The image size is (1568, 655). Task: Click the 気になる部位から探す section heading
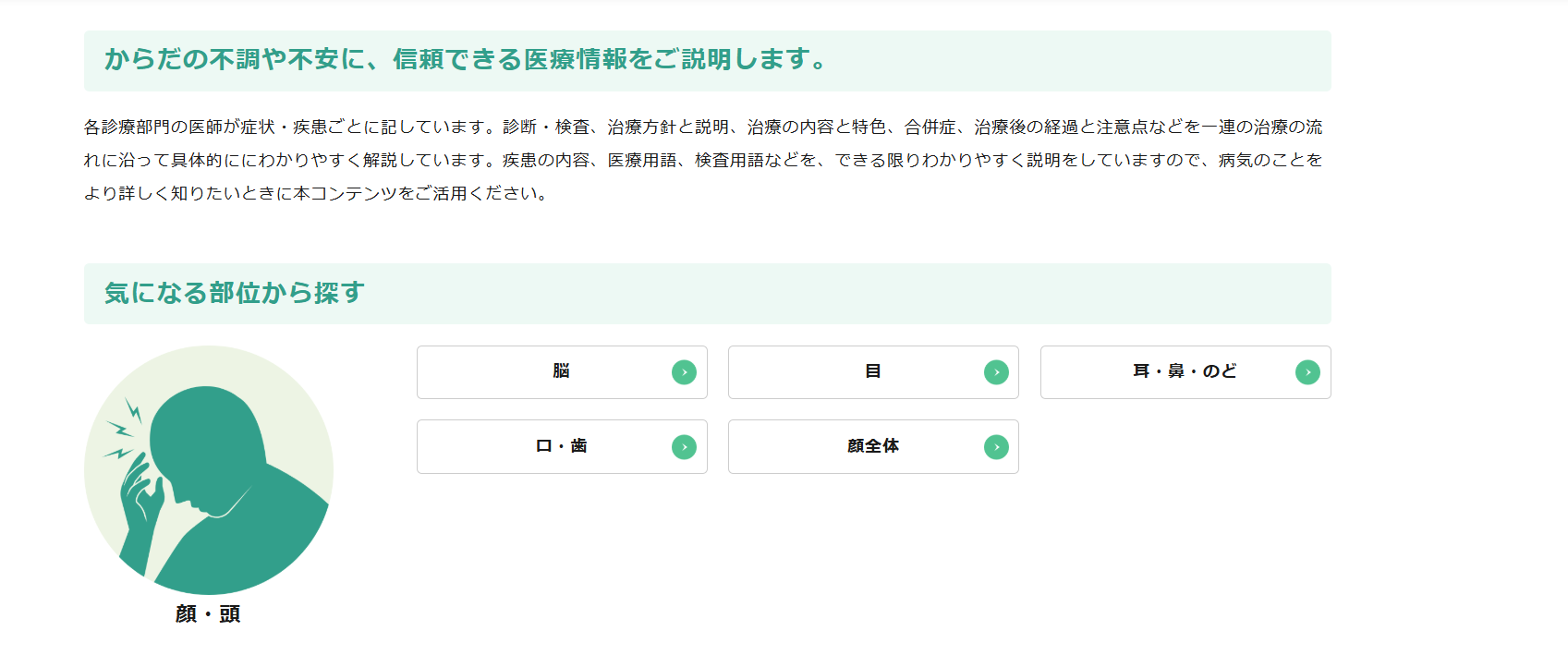pyautogui.click(x=235, y=293)
